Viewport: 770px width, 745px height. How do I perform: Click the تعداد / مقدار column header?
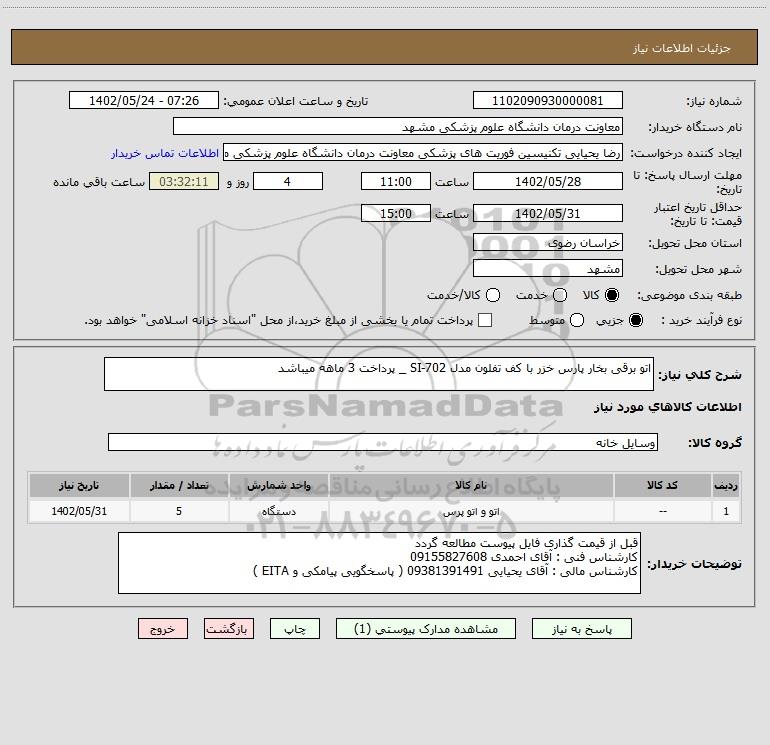pos(179,485)
